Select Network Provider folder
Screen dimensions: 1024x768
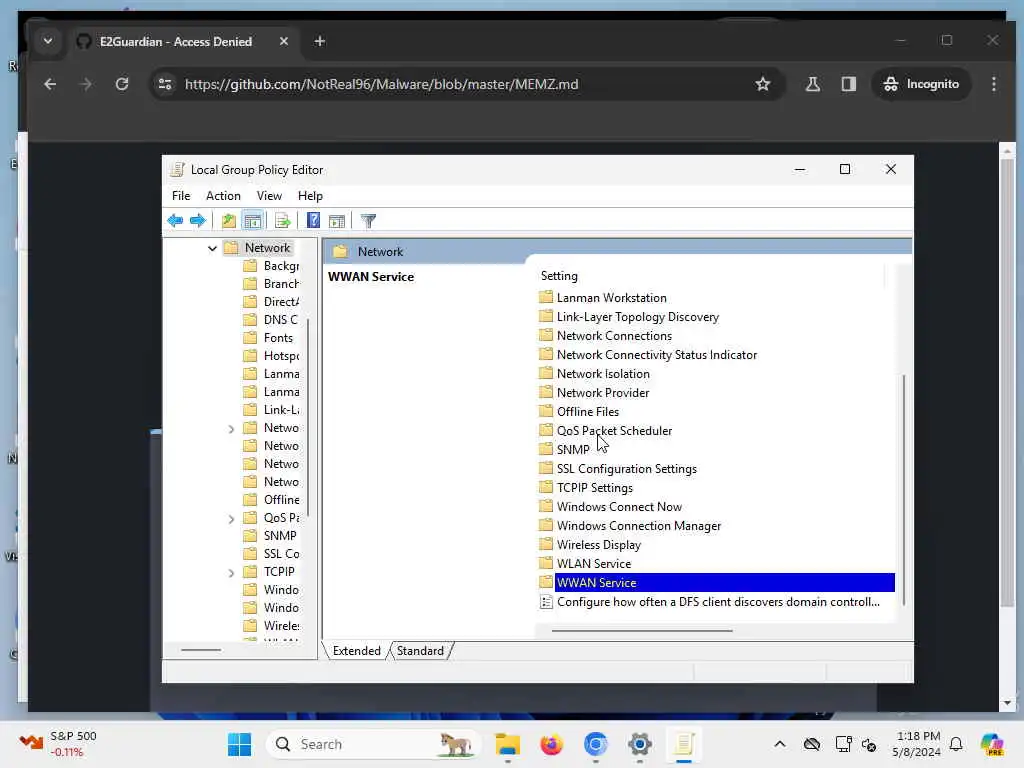[x=603, y=392]
